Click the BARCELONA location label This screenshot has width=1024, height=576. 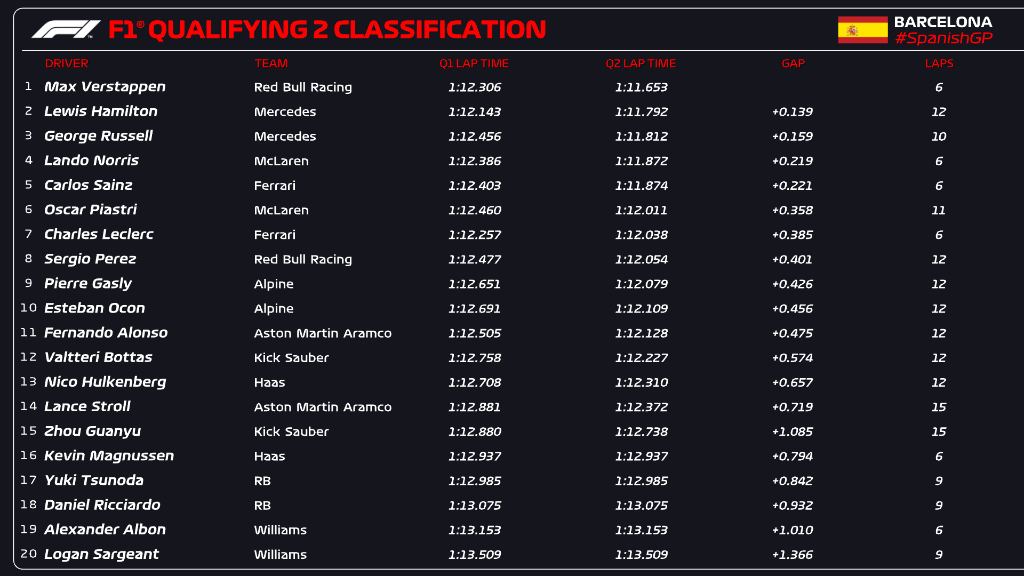[942, 22]
